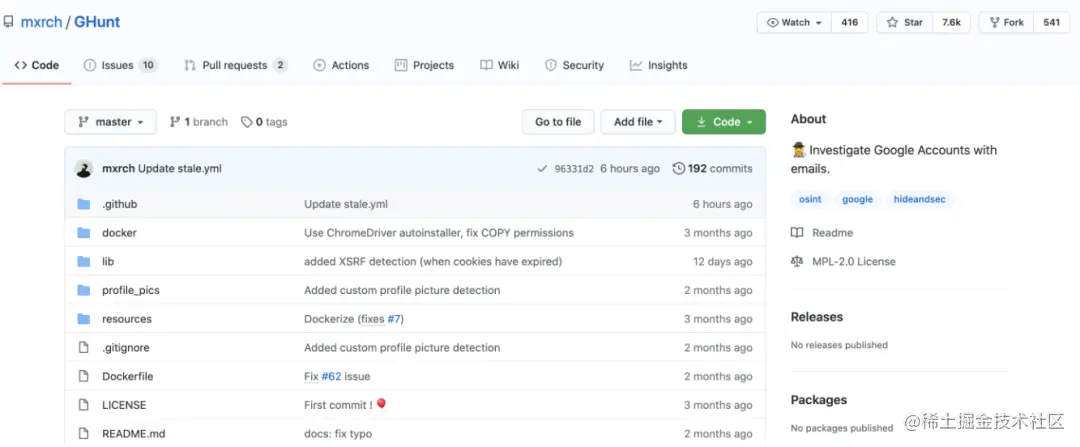Screen dimensions: 1080x447
Task: Open latest commit message Update stale.yml
Action: pyautogui.click(x=180, y=169)
